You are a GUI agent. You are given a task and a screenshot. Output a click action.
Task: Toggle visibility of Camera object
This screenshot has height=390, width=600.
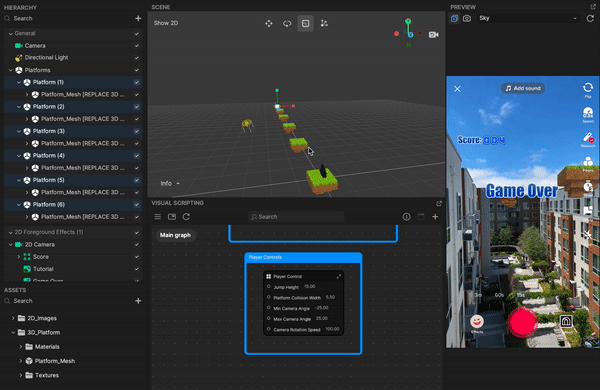tap(137, 46)
